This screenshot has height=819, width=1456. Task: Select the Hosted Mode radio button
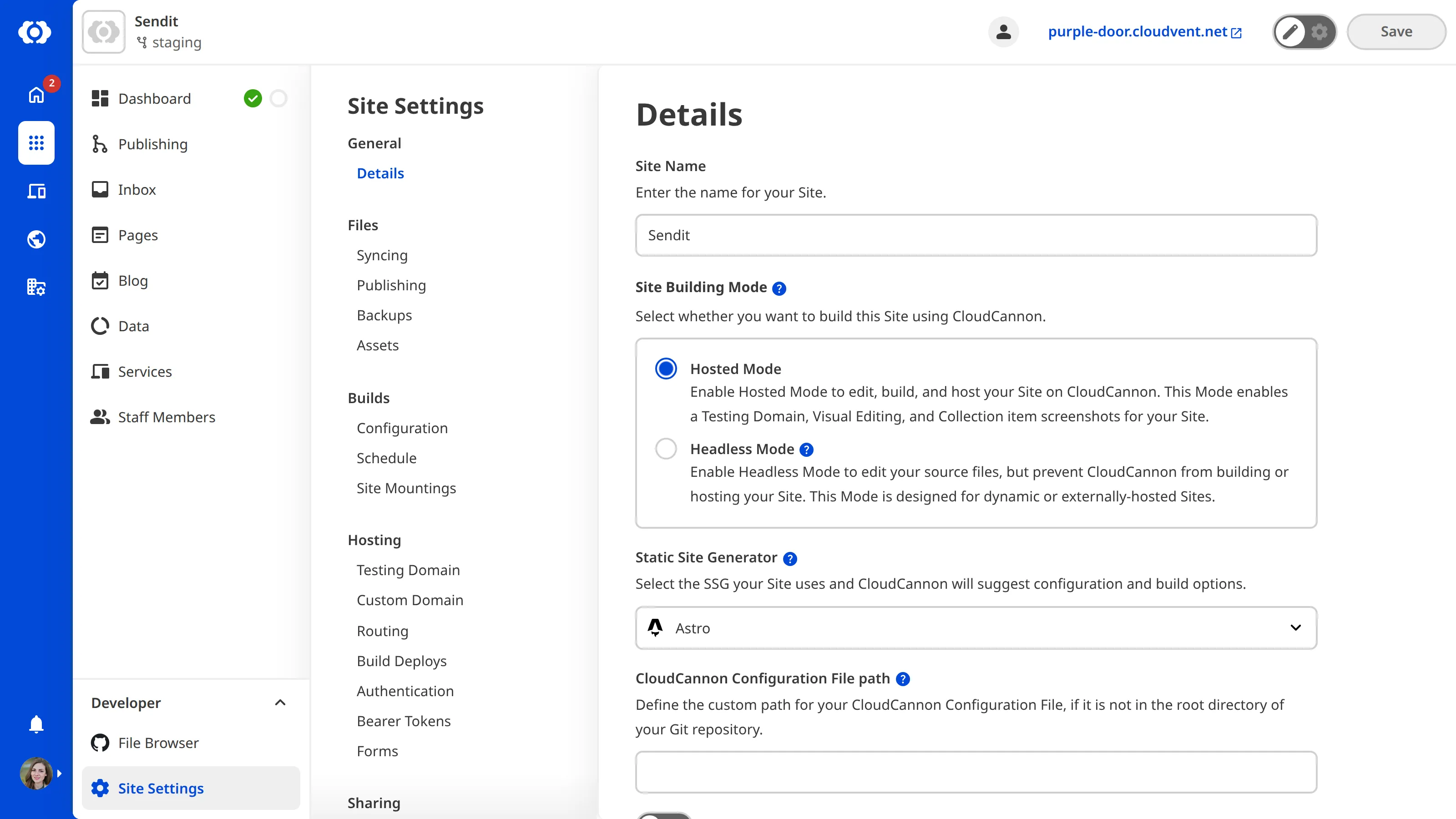click(x=666, y=369)
